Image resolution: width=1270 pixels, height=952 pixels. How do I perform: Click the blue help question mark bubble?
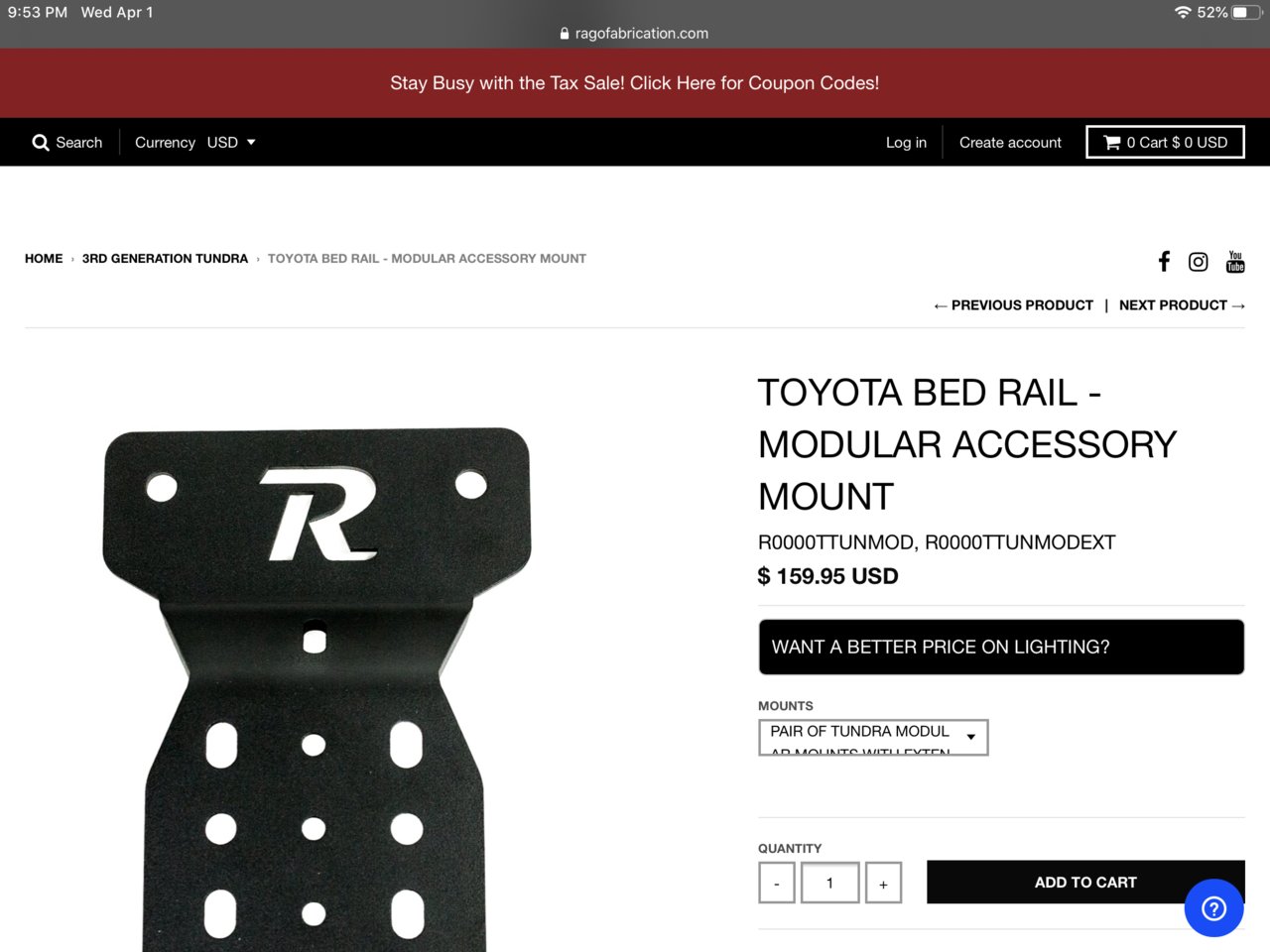pos(1214,907)
